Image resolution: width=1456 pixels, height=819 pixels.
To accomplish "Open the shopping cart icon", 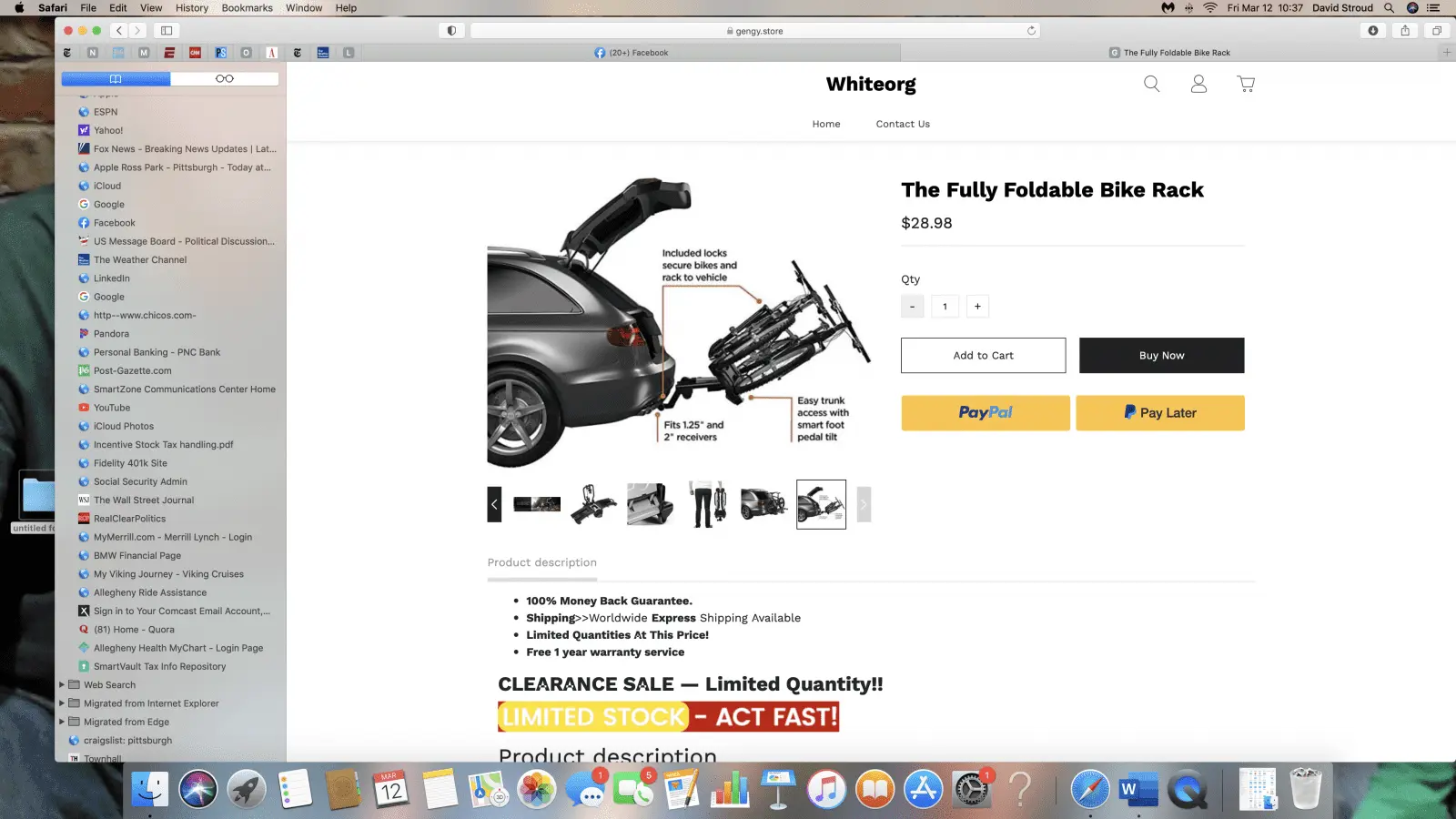I will tap(1246, 84).
